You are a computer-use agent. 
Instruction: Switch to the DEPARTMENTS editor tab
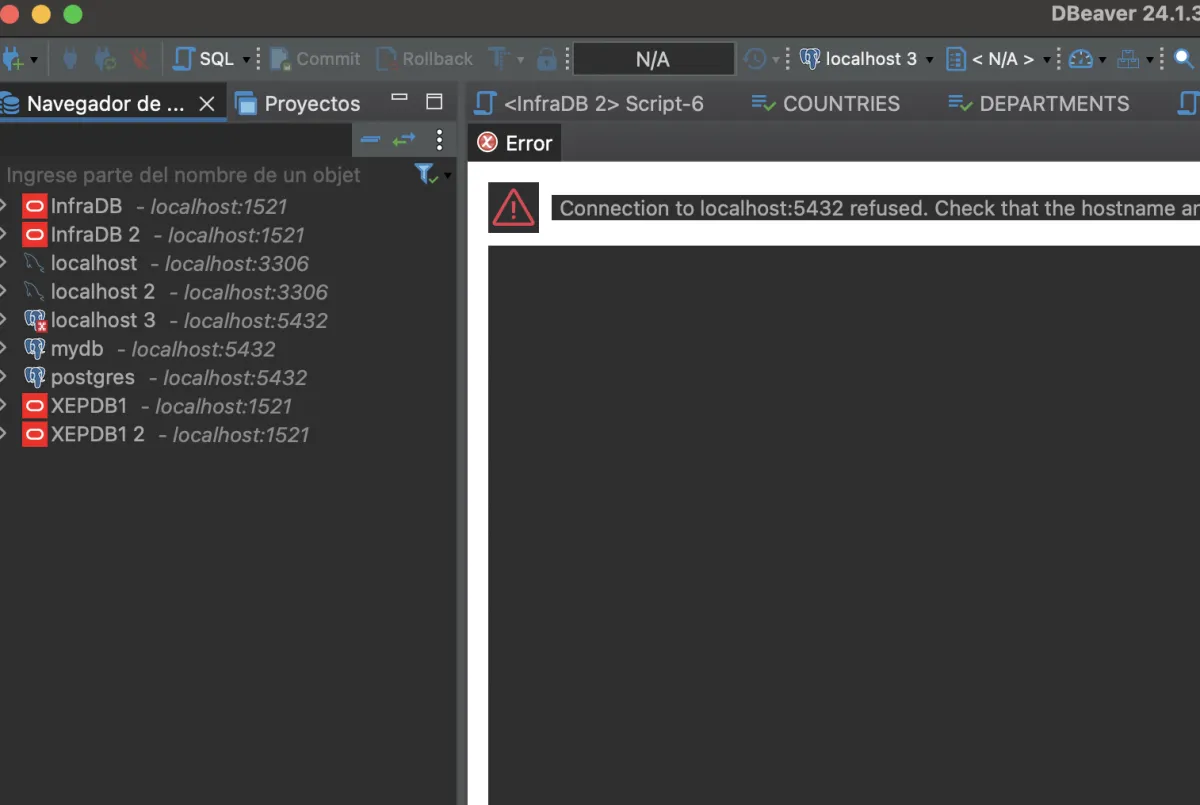click(1038, 104)
